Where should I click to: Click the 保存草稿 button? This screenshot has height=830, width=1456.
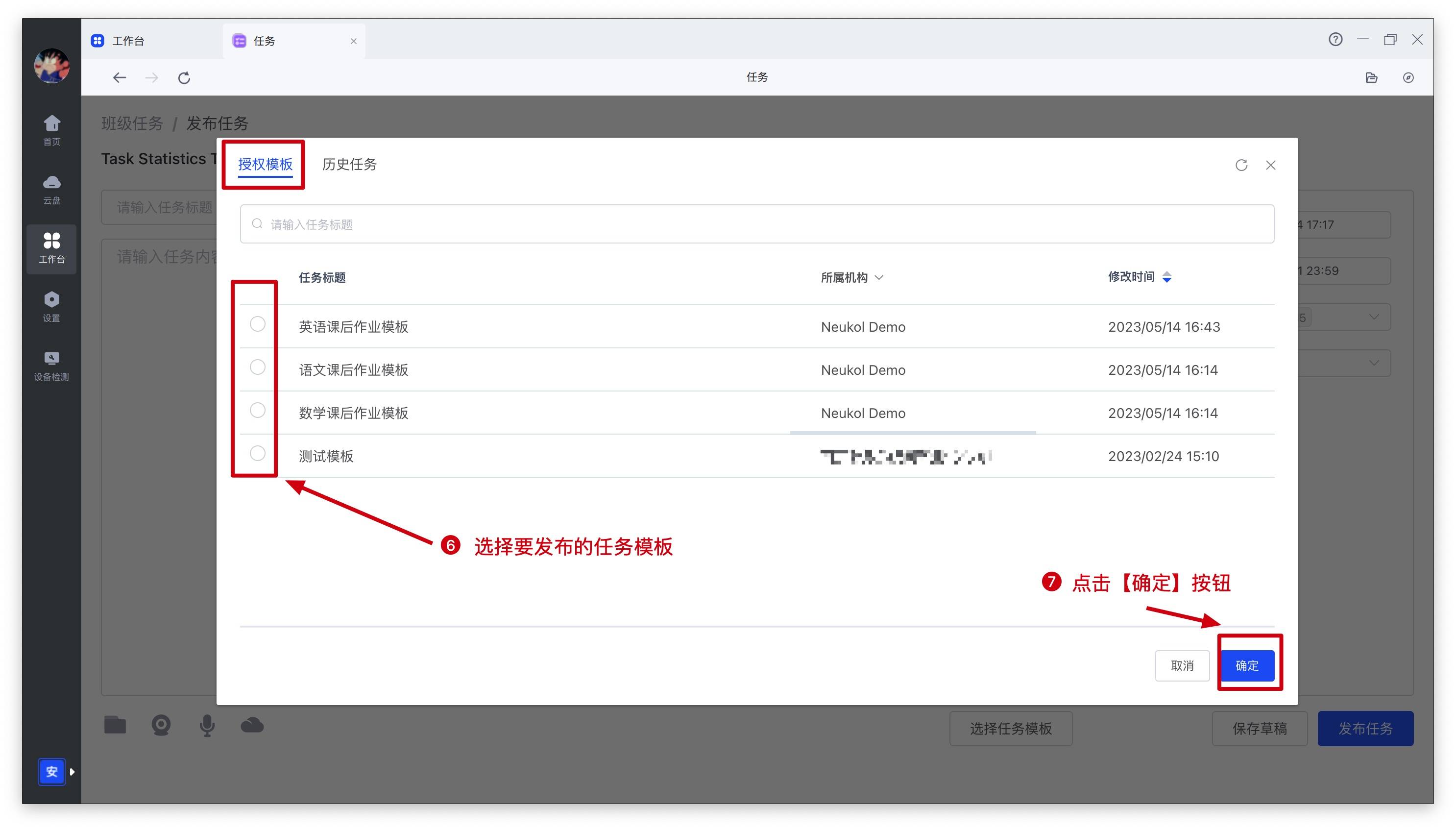1260,729
